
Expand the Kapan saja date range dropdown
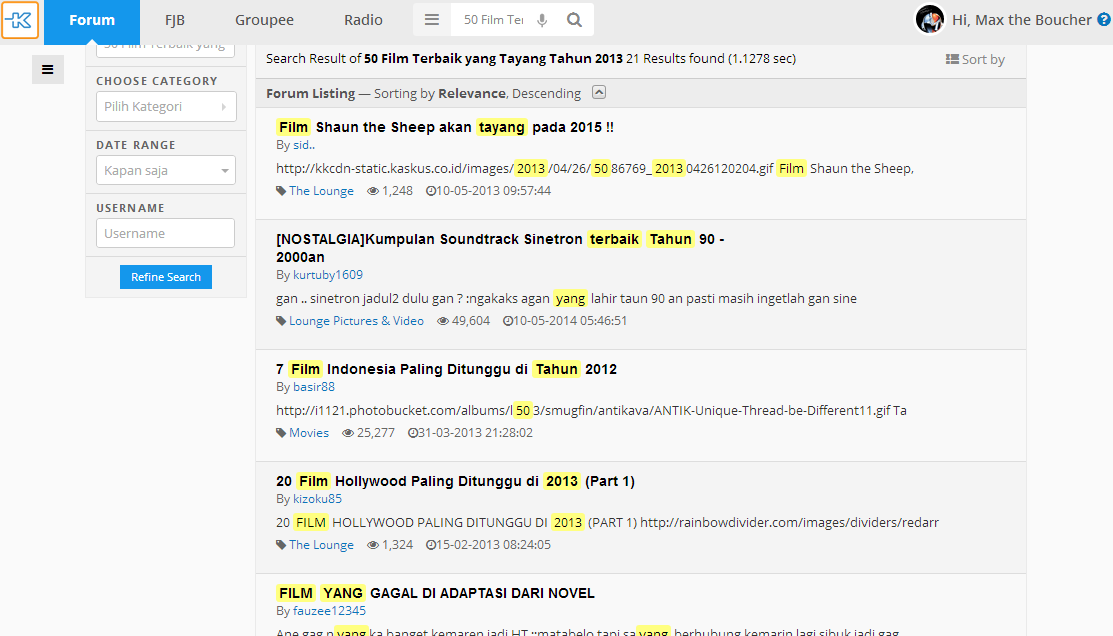(165, 170)
